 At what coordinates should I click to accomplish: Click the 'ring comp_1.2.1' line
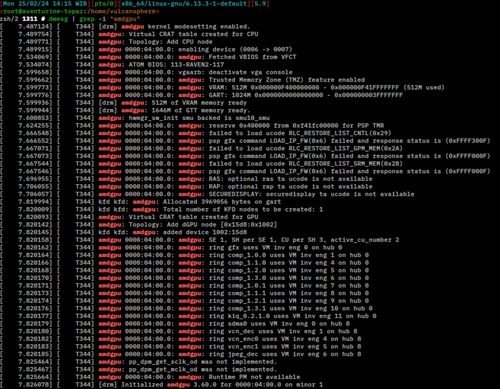click(x=289, y=301)
